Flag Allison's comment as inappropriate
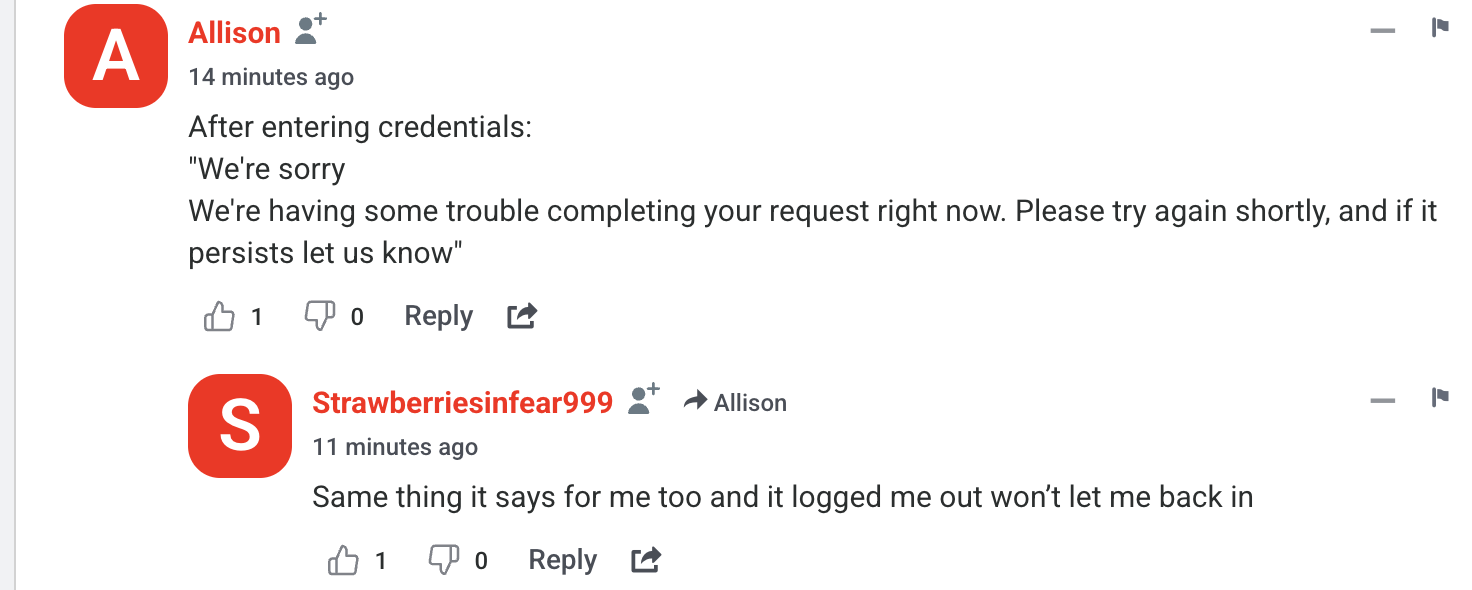 click(x=1440, y=30)
